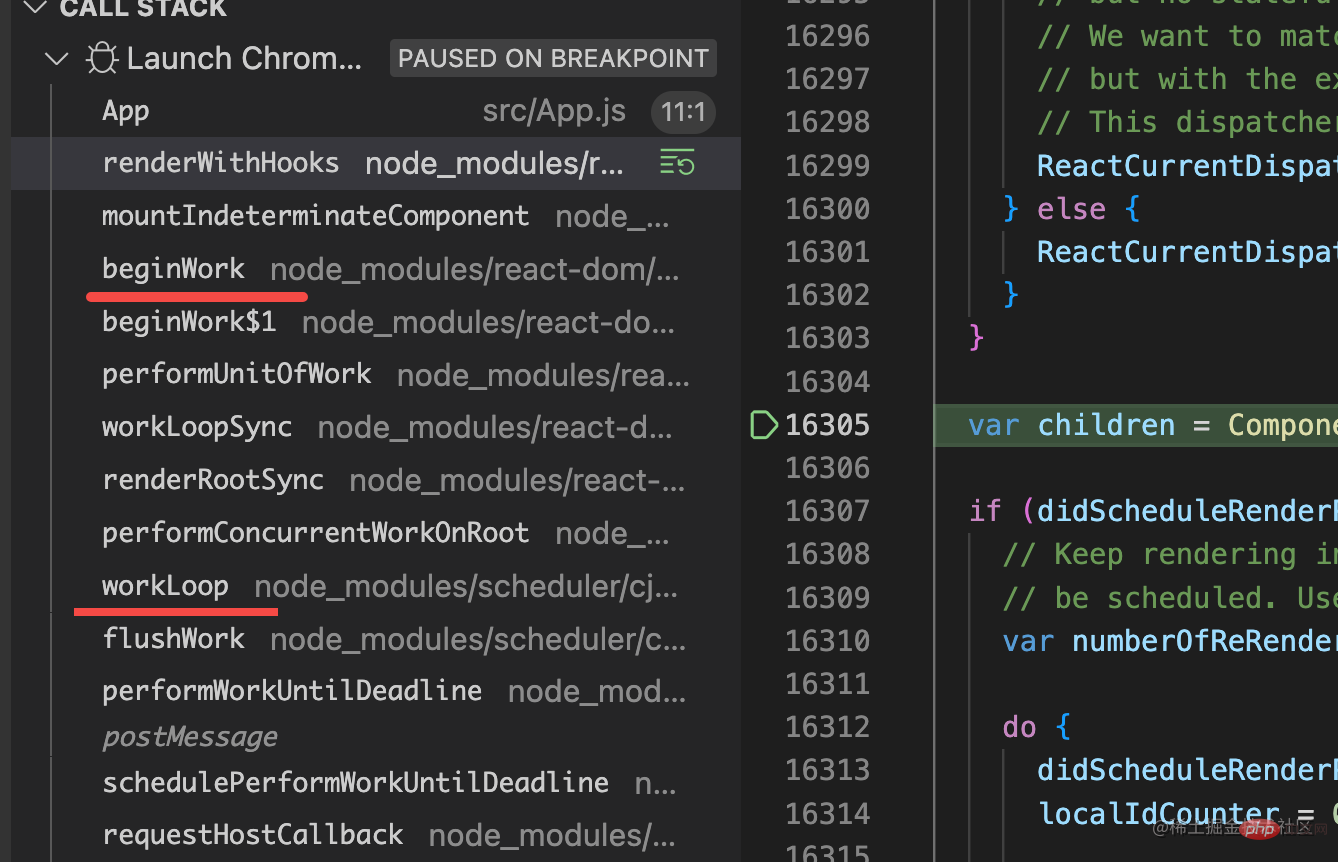Image resolution: width=1338 pixels, height=862 pixels.
Task: Click the postMessage async label
Action: click(x=190, y=738)
